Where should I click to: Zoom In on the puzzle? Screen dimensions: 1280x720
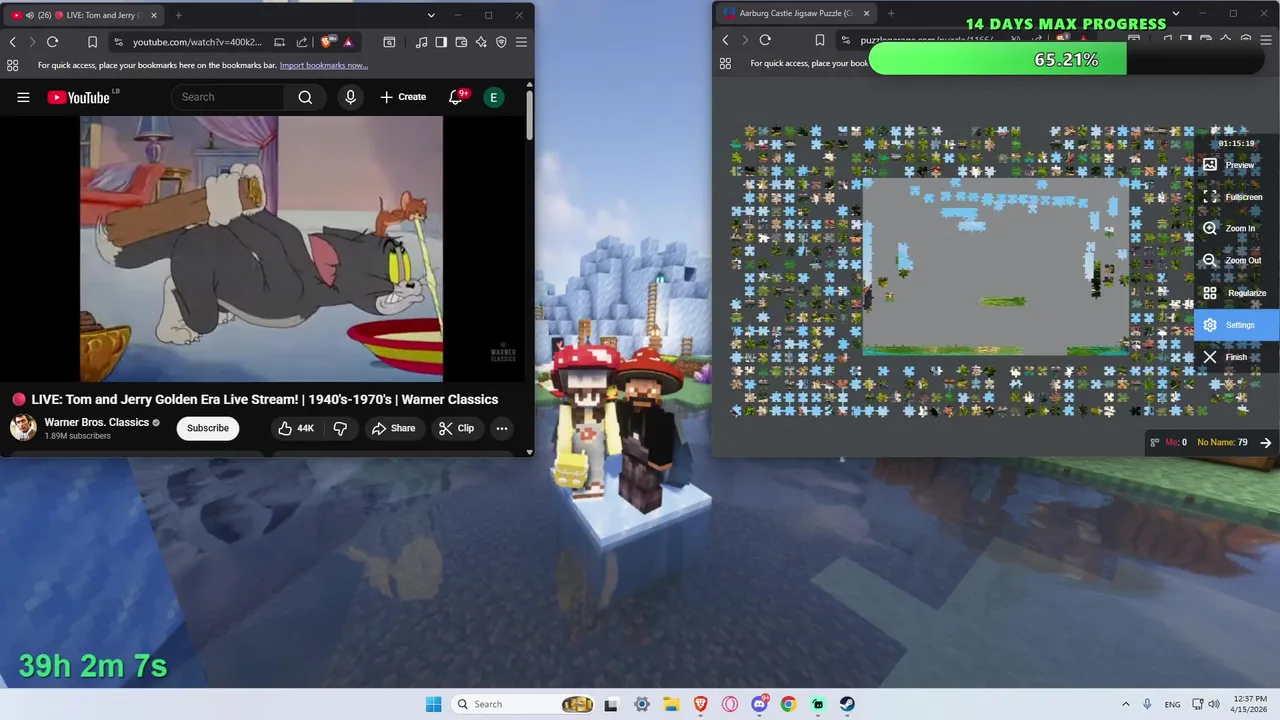tap(1237, 229)
